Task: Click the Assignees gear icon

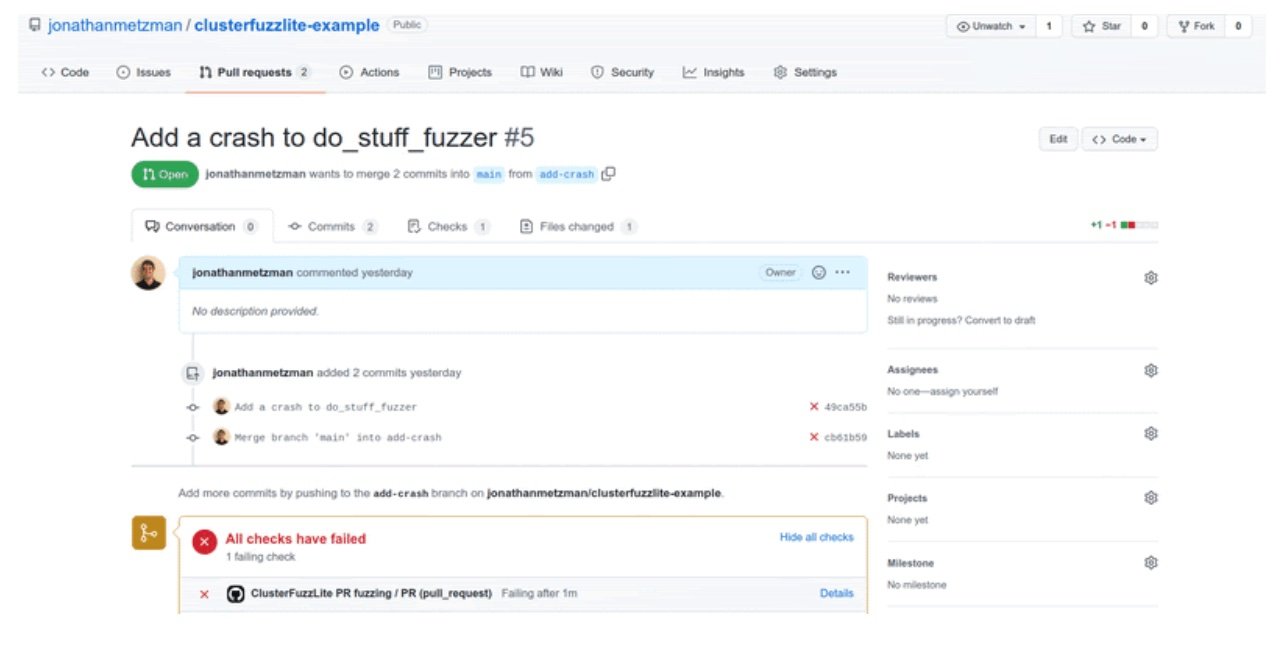Action: (x=1150, y=370)
